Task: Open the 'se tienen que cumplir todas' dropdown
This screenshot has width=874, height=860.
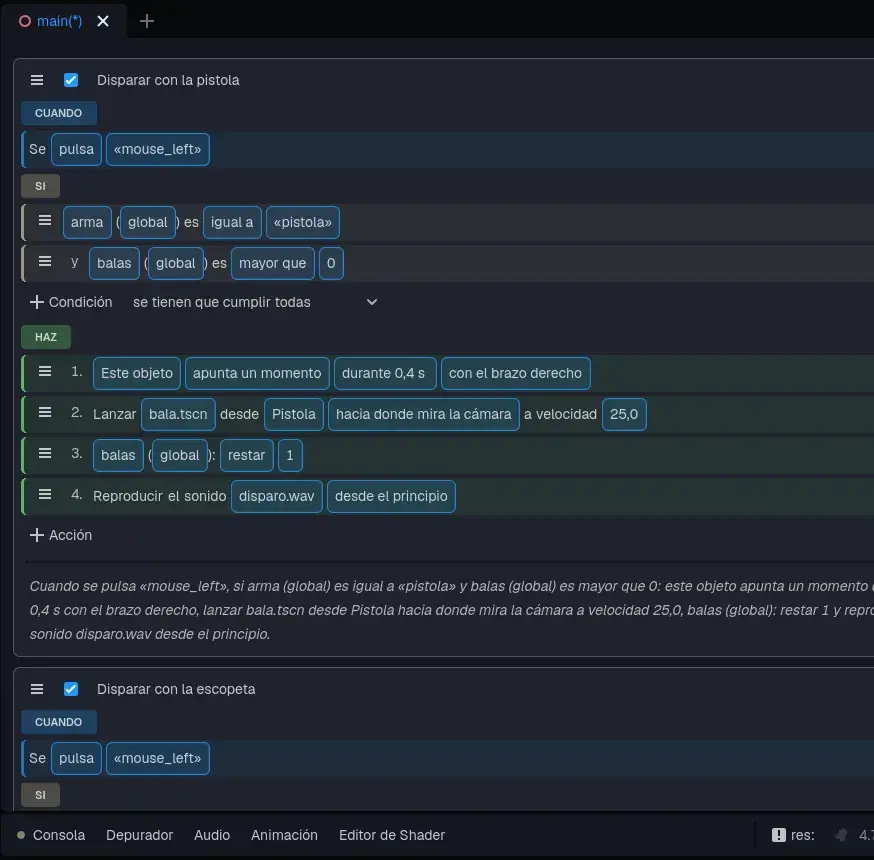Action: 255,302
